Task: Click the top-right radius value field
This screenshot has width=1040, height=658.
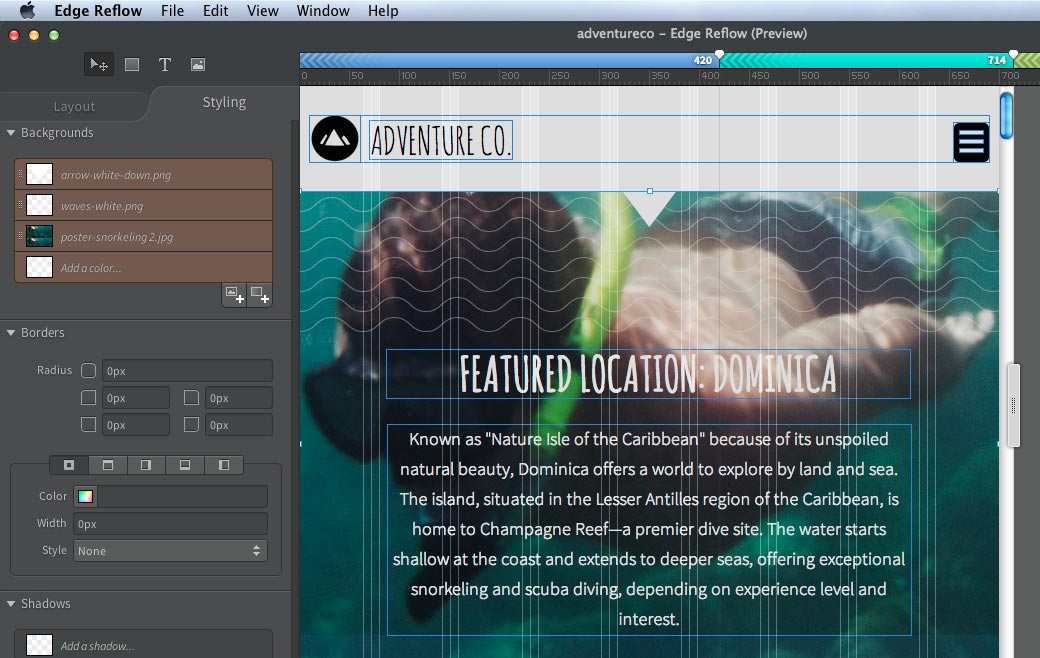Action: (239, 397)
